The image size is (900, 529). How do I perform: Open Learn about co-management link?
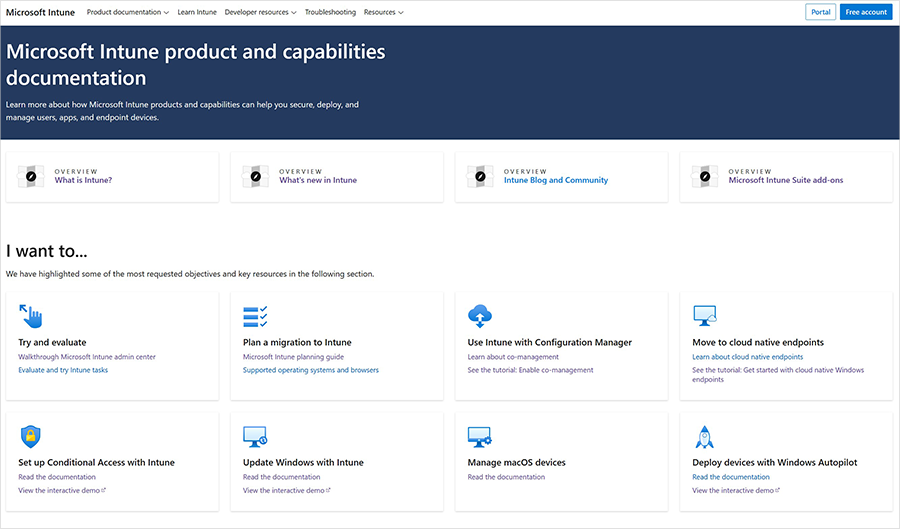point(513,357)
